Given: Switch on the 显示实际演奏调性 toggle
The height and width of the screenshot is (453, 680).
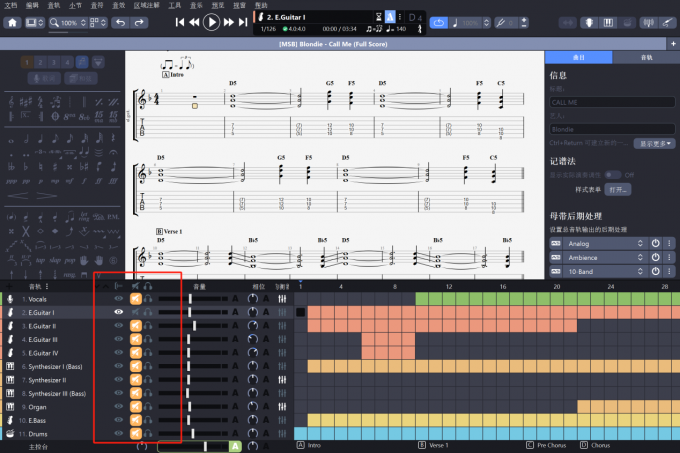Looking at the screenshot, I should (611, 174).
